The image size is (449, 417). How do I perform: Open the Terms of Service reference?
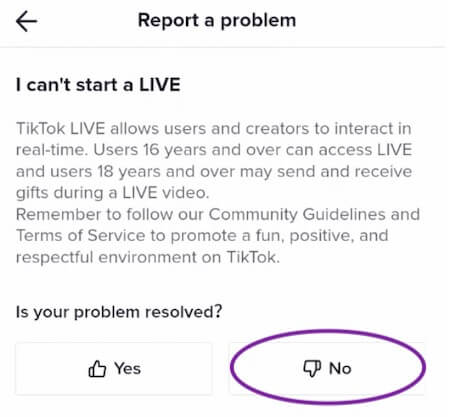click(x=81, y=236)
